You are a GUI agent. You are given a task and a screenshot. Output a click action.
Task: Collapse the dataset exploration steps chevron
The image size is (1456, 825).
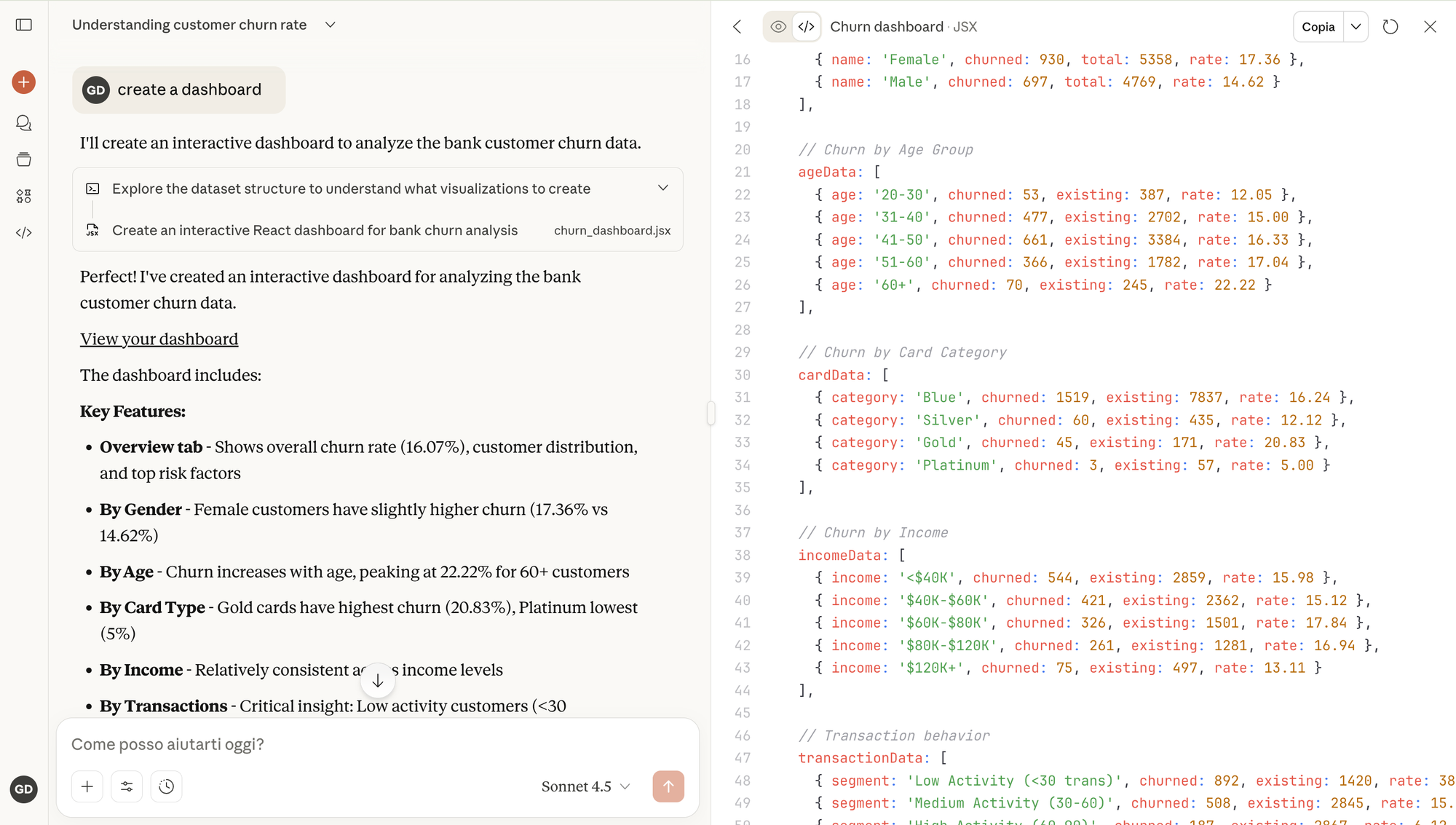click(662, 188)
